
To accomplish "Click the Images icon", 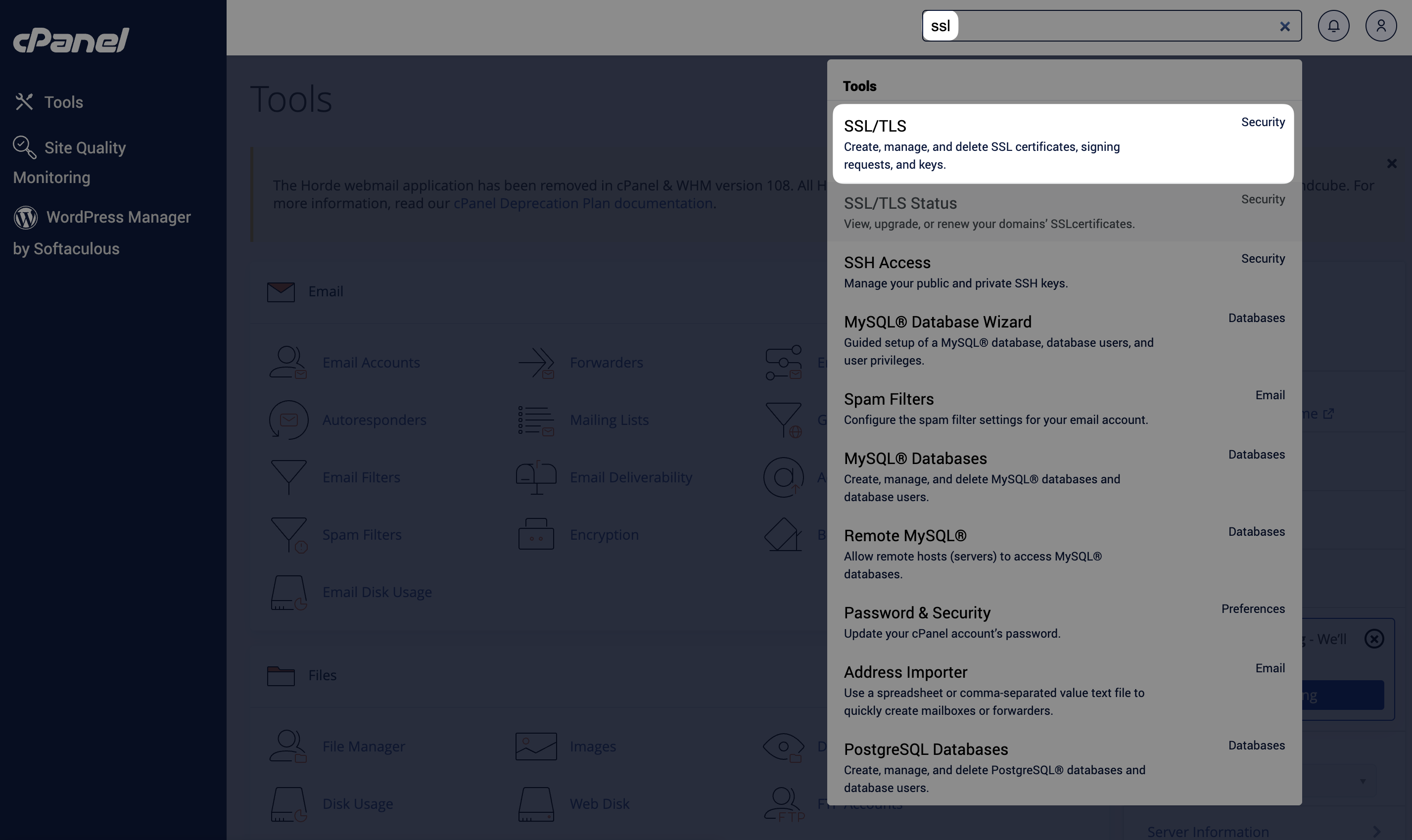I will click(x=536, y=746).
